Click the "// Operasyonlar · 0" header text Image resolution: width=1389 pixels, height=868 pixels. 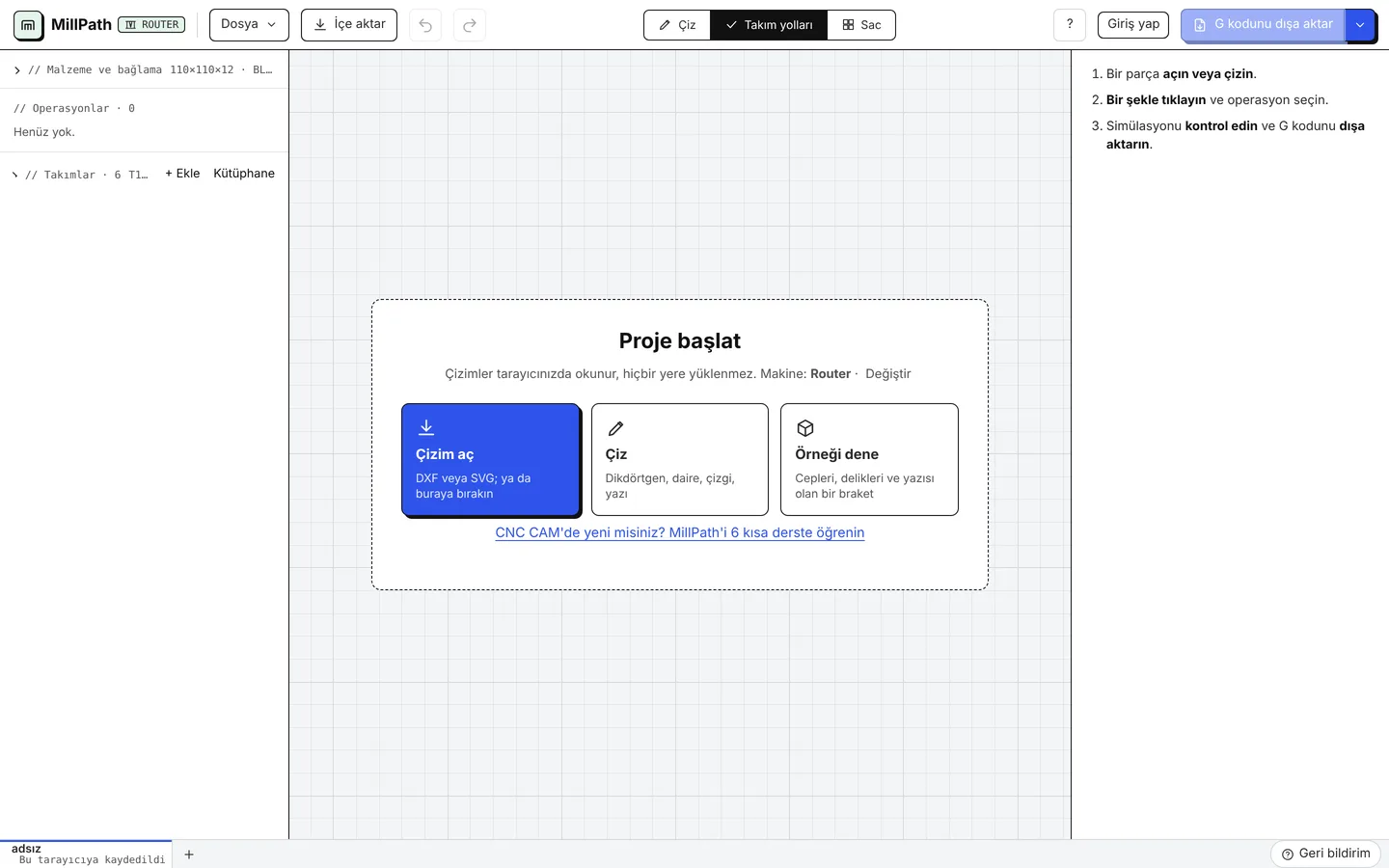click(x=74, y=108)
